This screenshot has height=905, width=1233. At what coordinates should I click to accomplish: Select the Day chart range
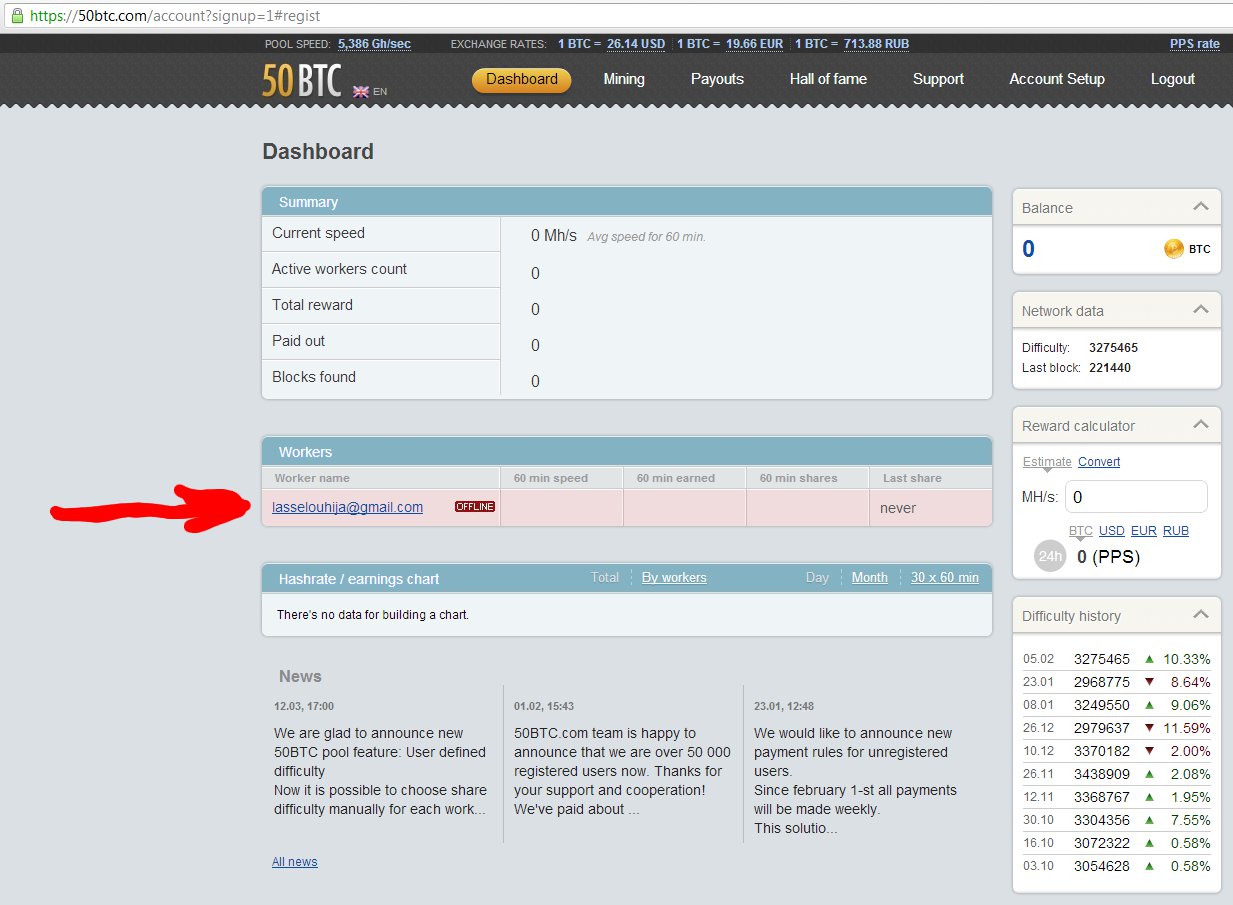817,577
